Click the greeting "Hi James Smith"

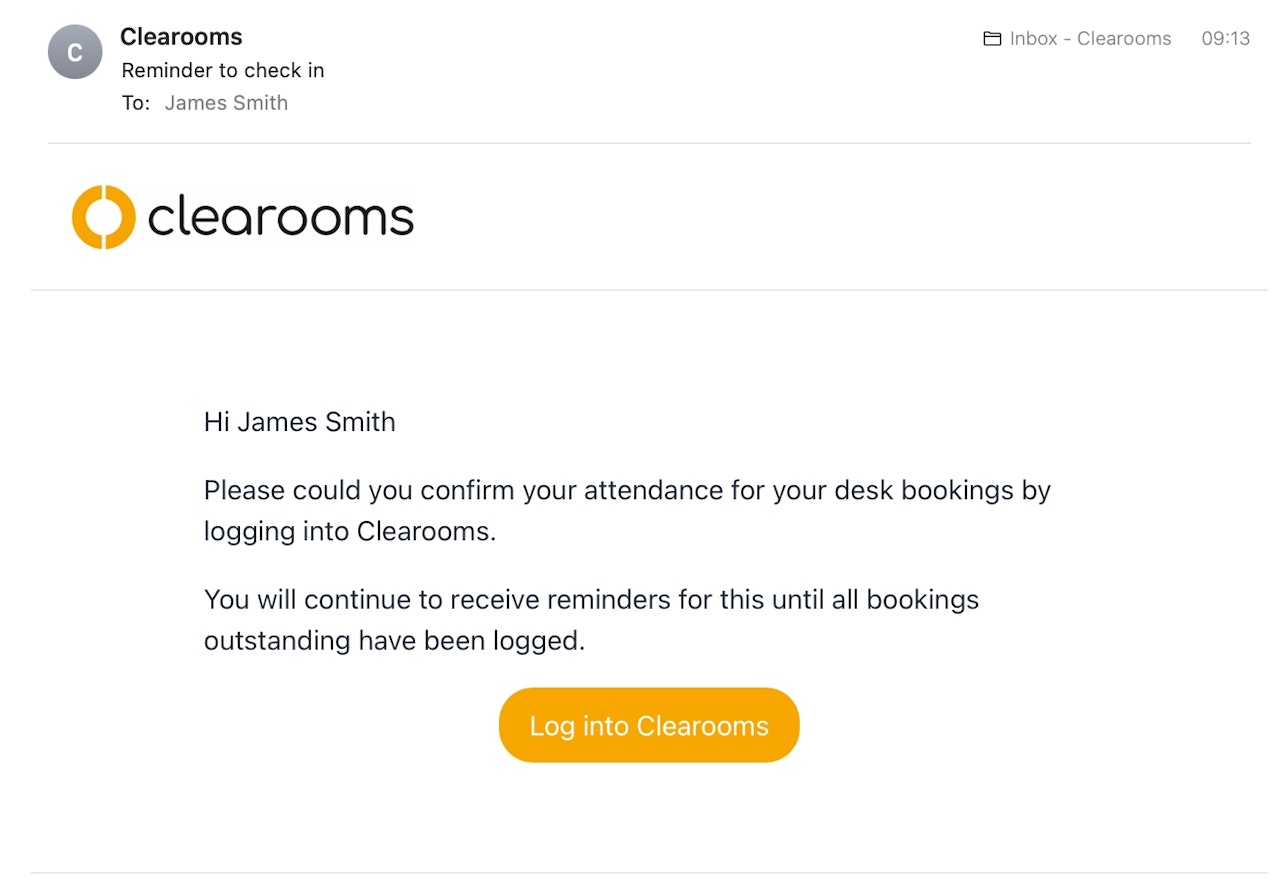[299, 422]
